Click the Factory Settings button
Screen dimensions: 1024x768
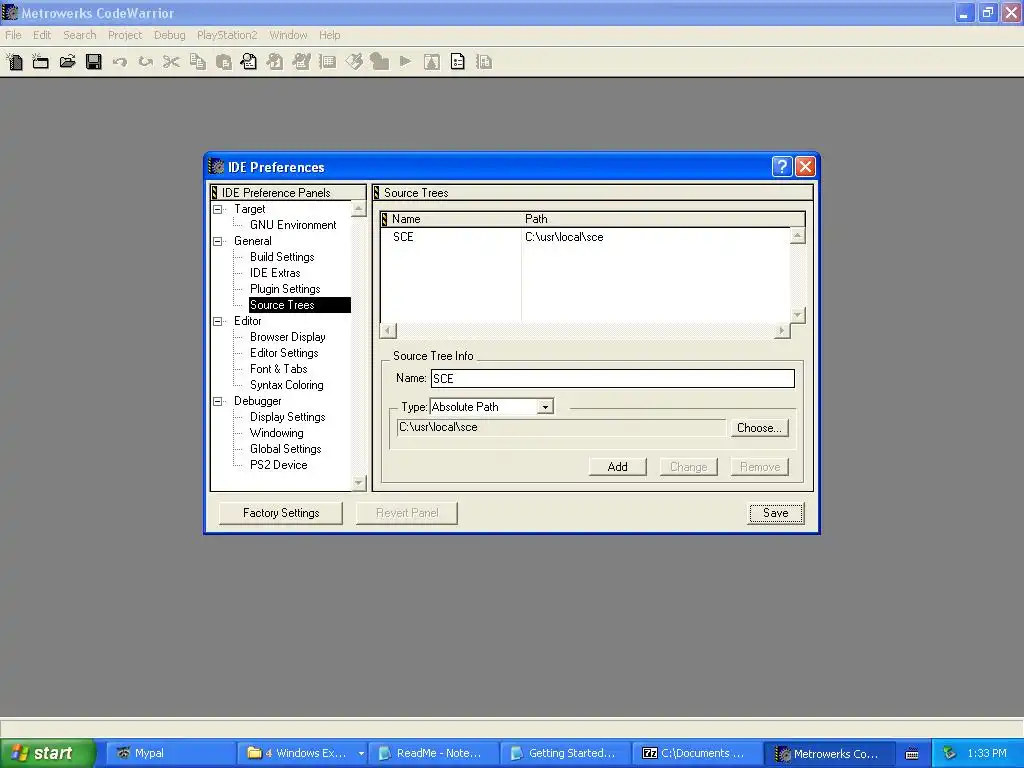tap(281, 513)
